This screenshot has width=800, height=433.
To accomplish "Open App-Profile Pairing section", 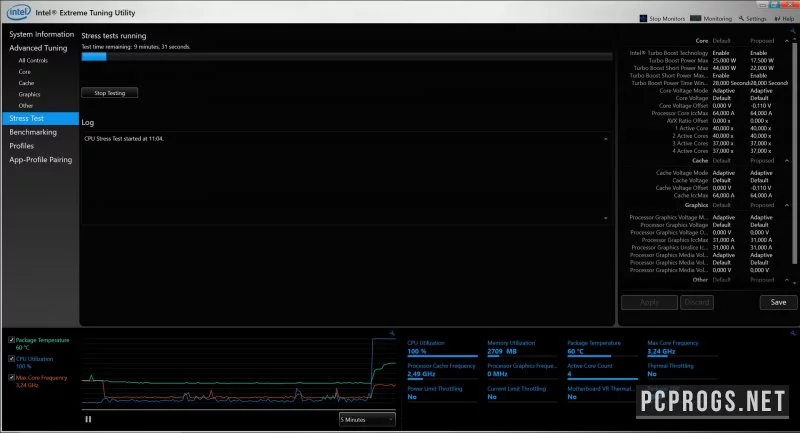I will point(40,160).
